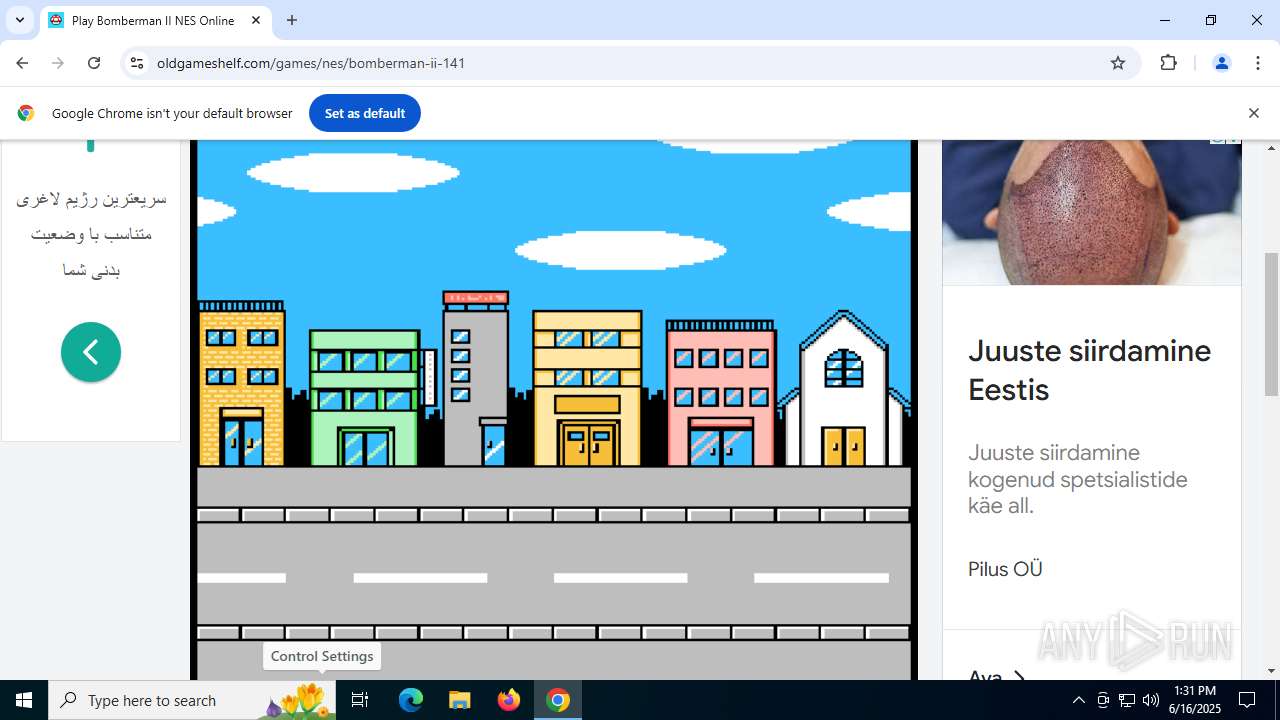Click the Chrome taskbar icon
The width and height of the screenshot is (1280, 720).
558,700
